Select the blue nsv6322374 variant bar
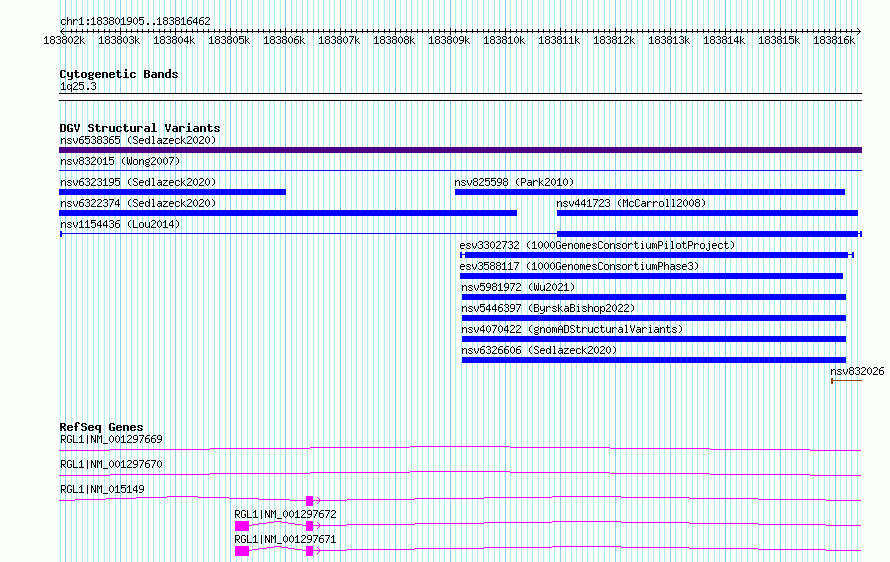The height and width of the screenshot is (562, 890). (x=288, y=213)
